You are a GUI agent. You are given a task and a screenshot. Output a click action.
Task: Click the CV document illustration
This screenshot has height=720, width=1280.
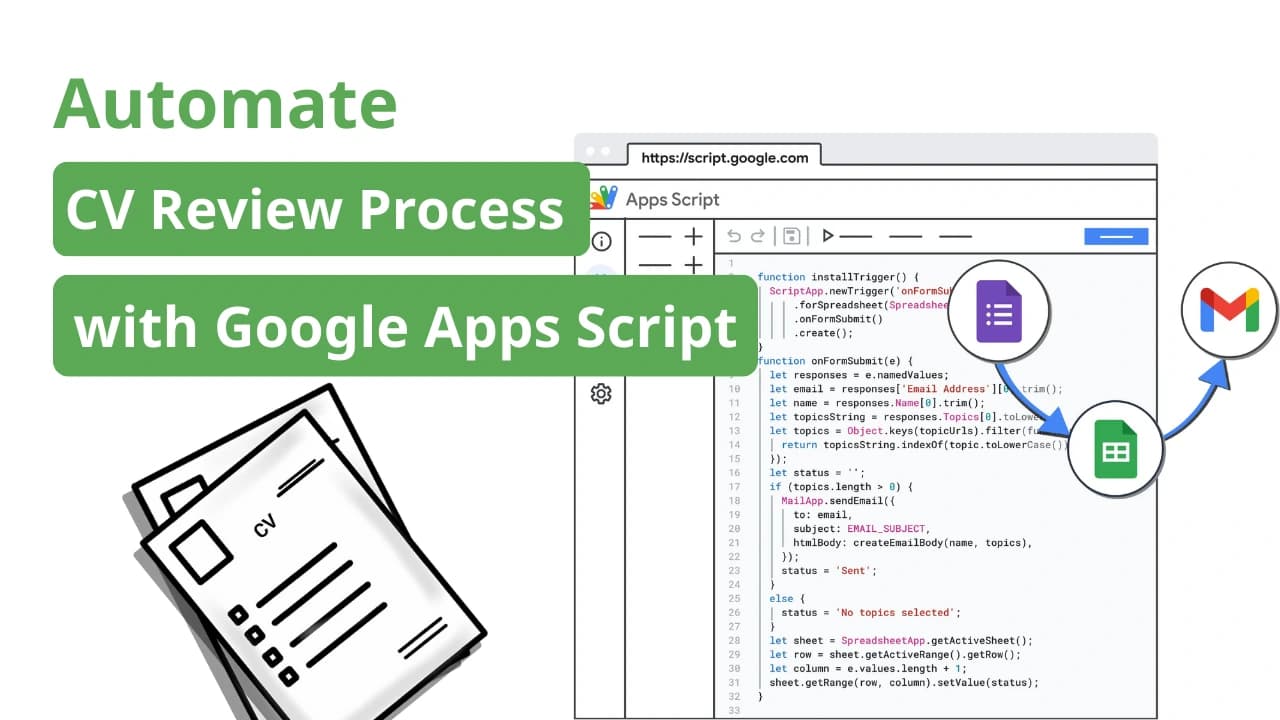point(300,560)
